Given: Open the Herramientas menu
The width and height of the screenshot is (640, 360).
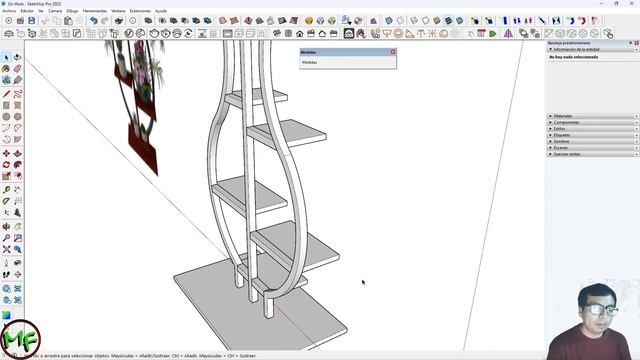Looking at the screenshot, I should coord(95,11).
